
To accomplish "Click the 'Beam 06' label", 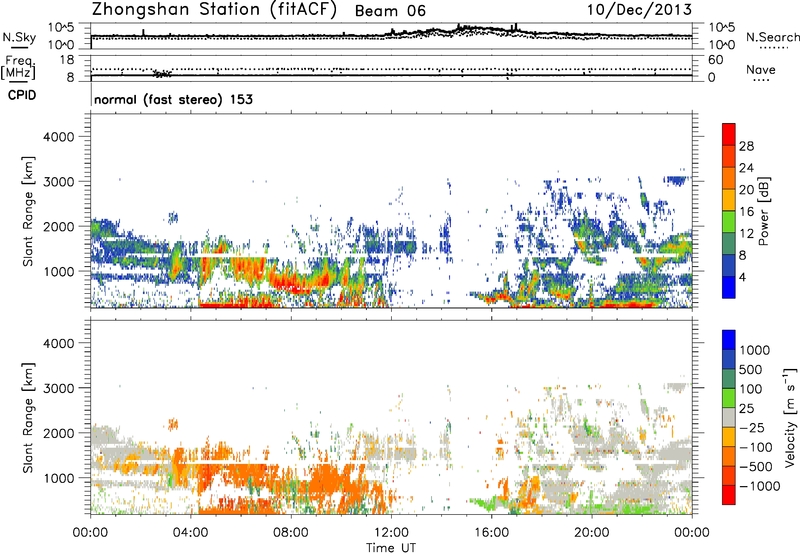I will tap(390, 11).
